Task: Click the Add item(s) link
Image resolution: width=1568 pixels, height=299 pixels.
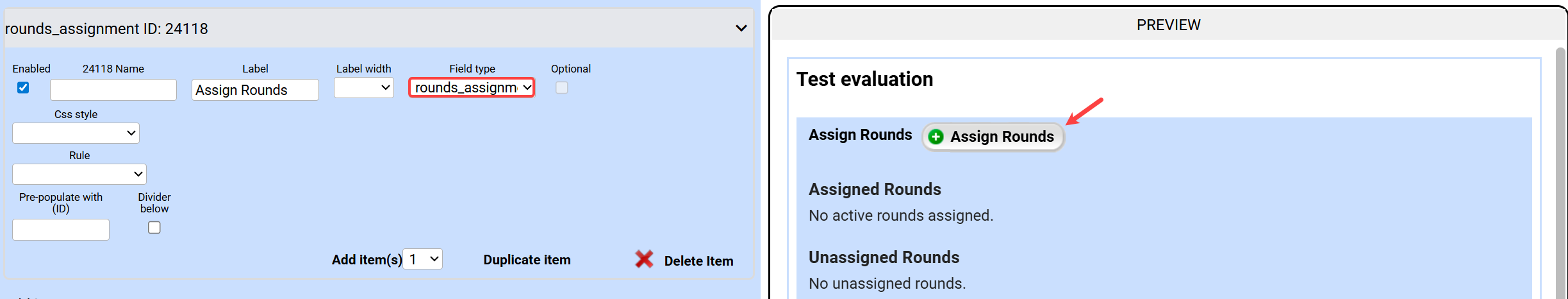Action: pyautogui.click(x=367, y=260)
